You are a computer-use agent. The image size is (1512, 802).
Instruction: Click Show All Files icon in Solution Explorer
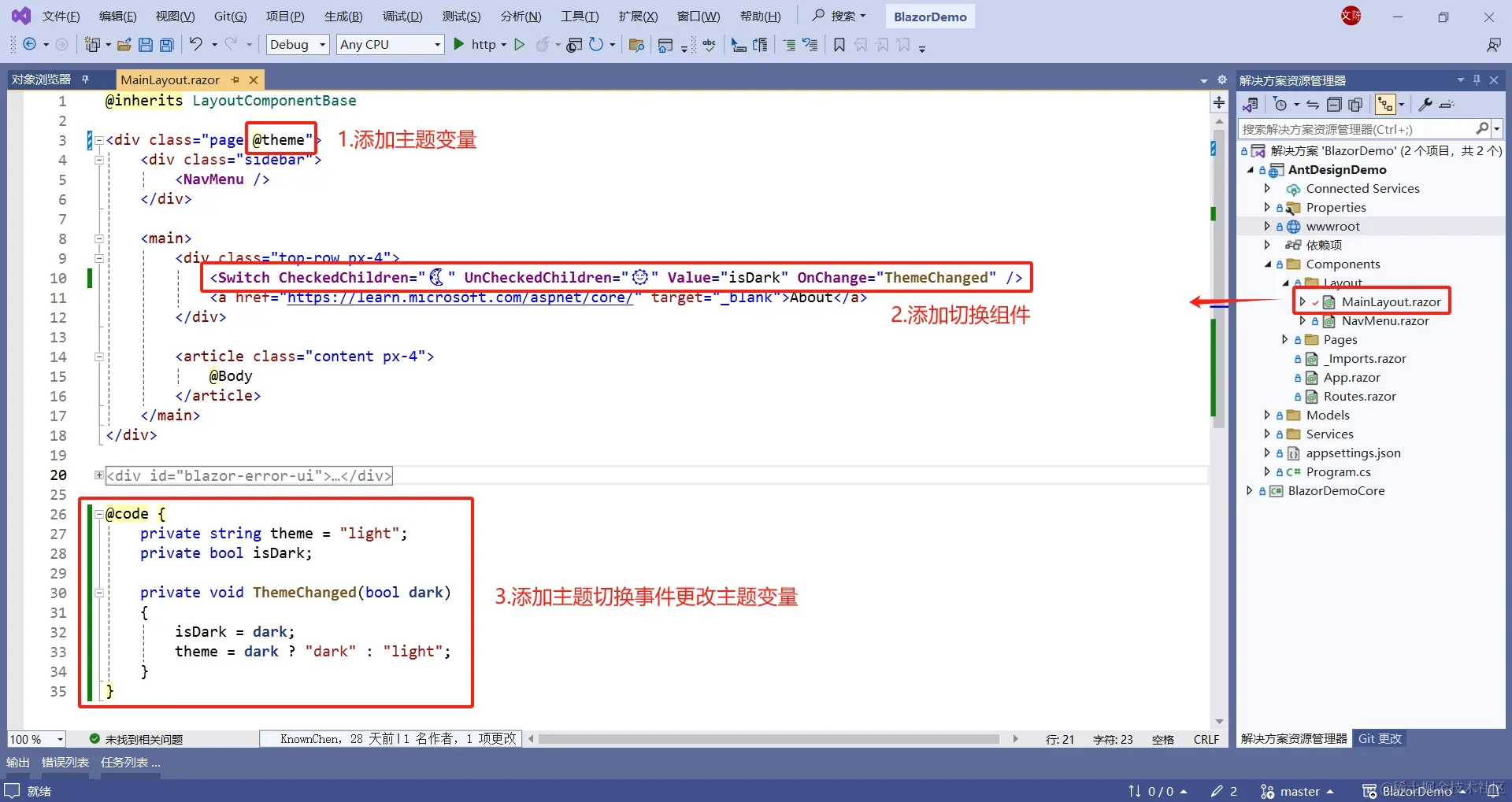point(1355,105)
